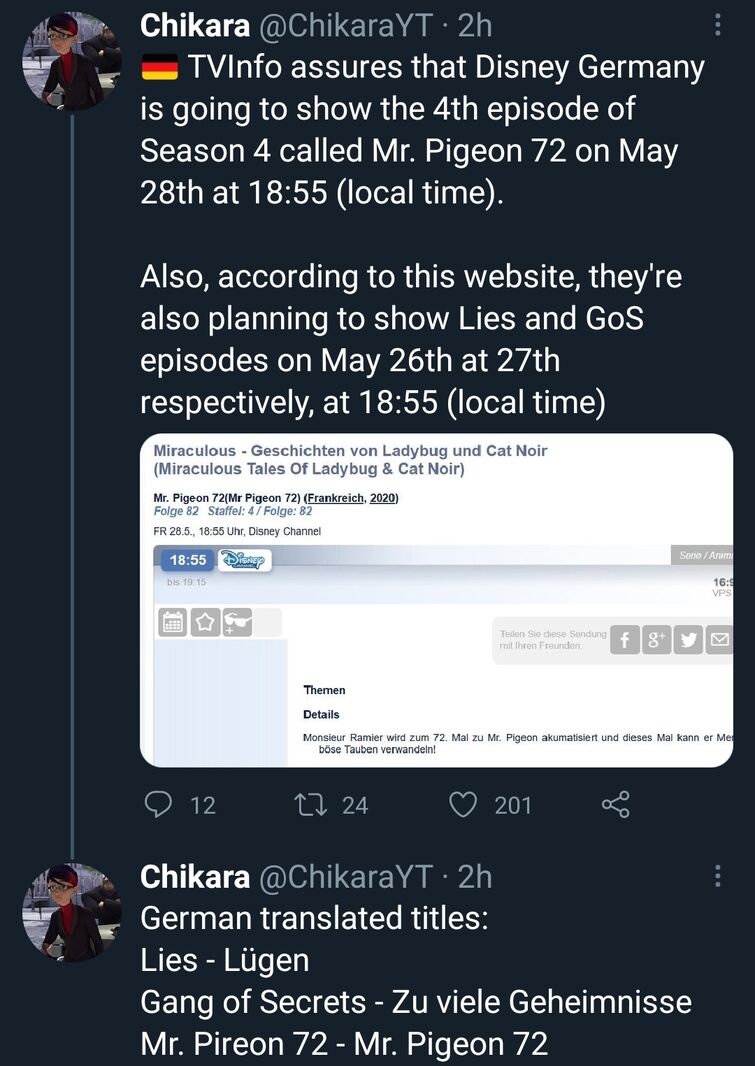Open Chikara's avatar on second tweet
This screenshot has width=755, height=1066.
click(72, 912)
